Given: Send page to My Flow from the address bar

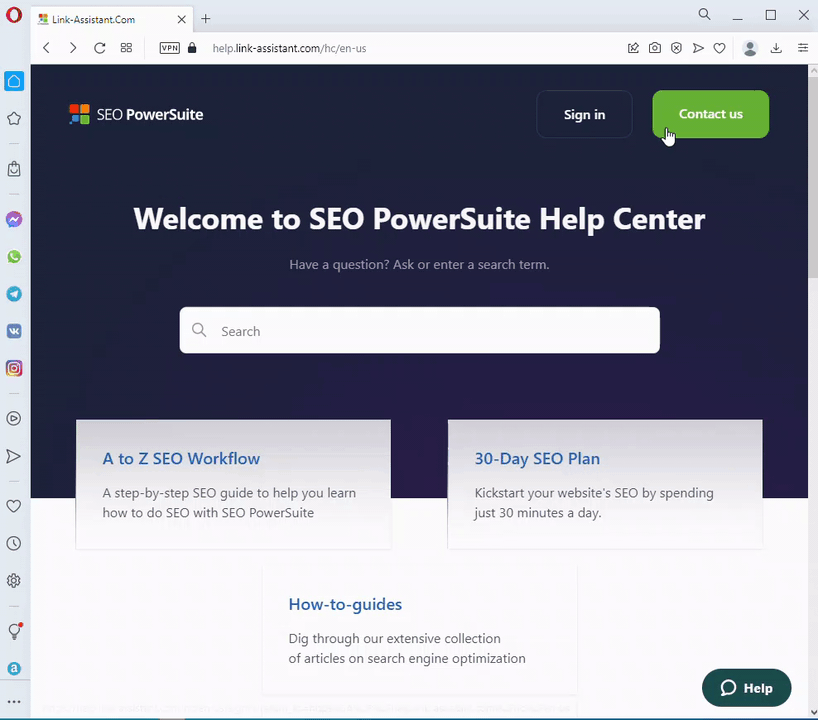Looking at the screenshot, I should (x=698, y=48).
